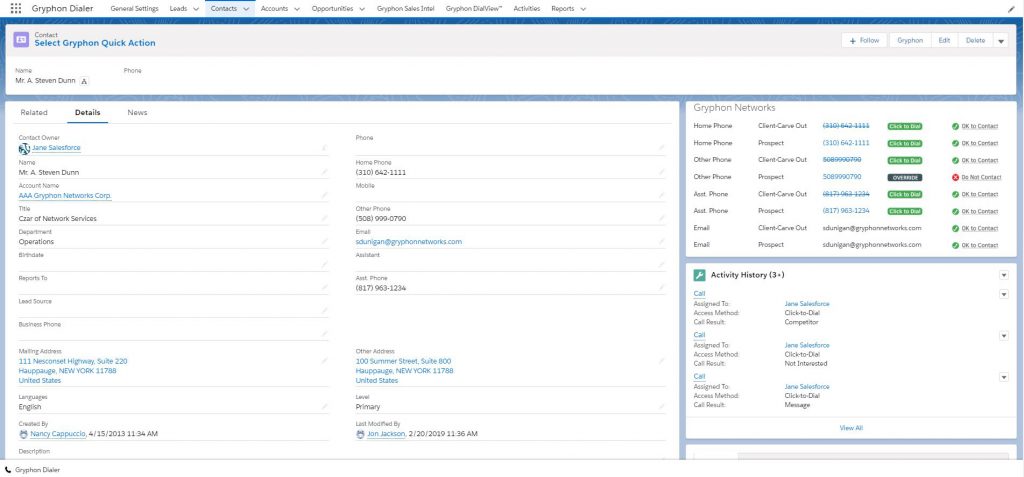
Task: Open more actions dropdown next to Delete
Action: point(1001,41)
